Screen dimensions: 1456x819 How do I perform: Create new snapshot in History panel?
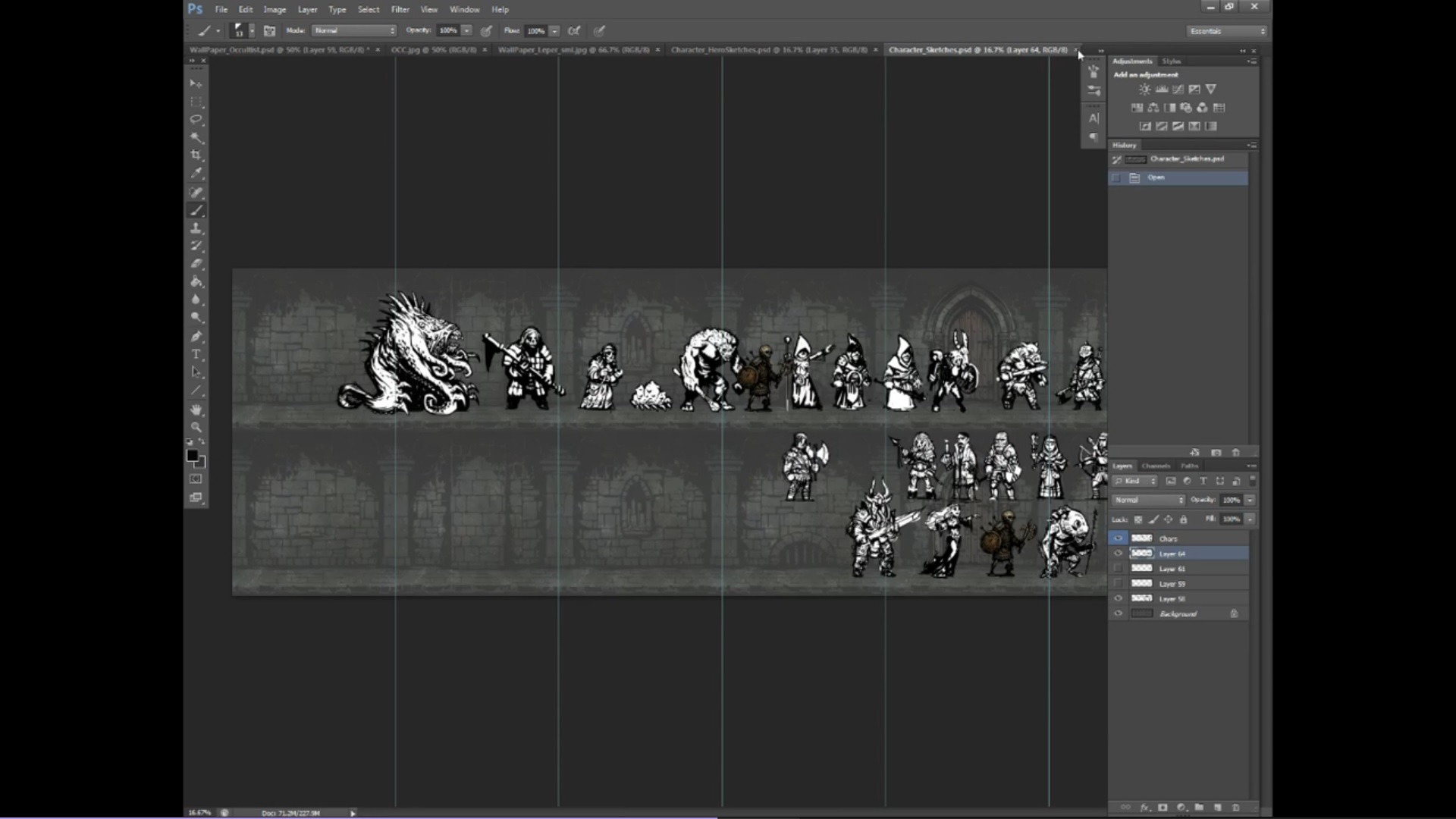point(1216,453)
